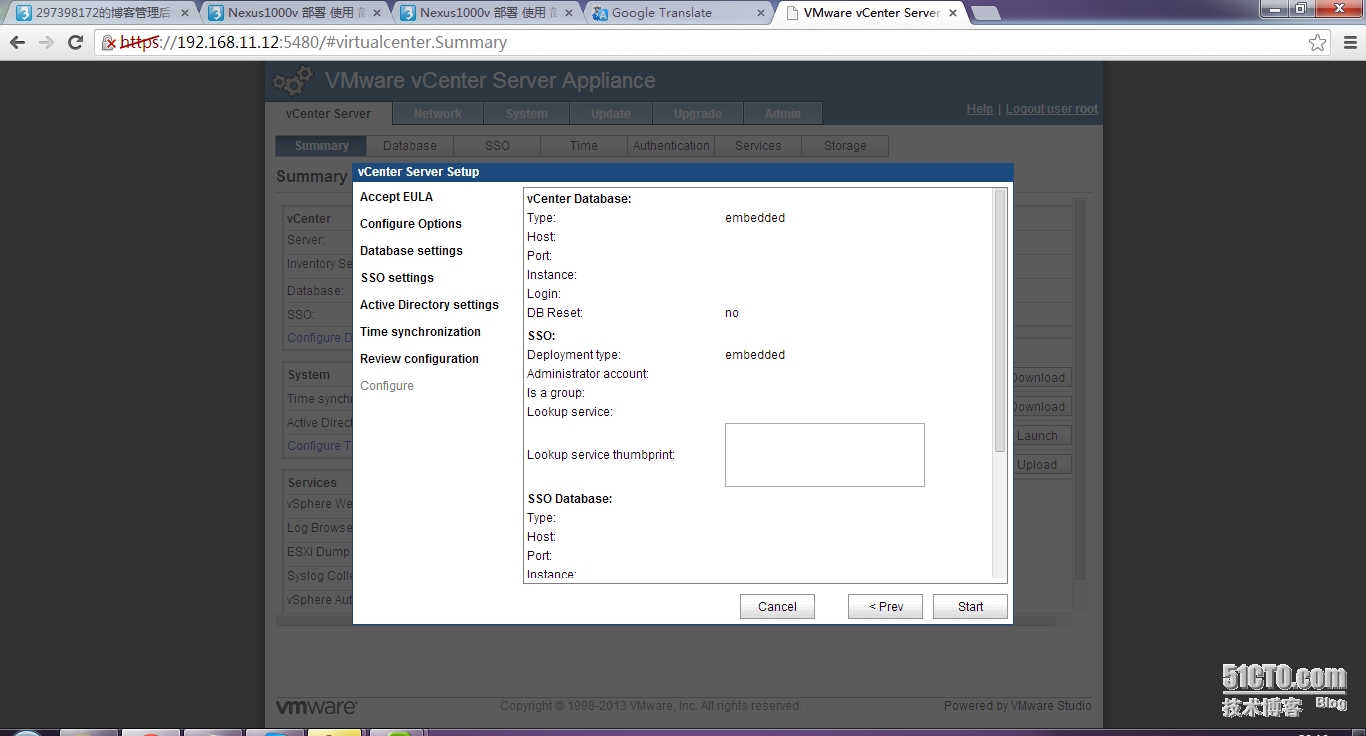Click the browser Forward arrow
The image size is (1366, 736).
tap(46, 42)
